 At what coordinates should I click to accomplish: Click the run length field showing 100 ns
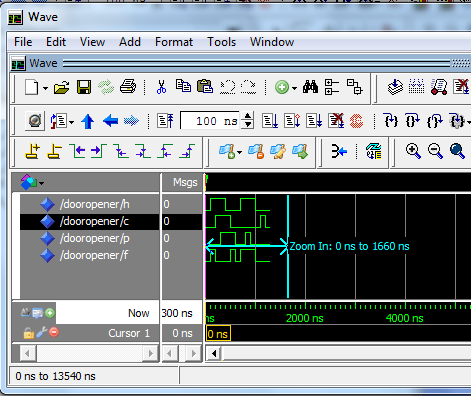[210, 121]
